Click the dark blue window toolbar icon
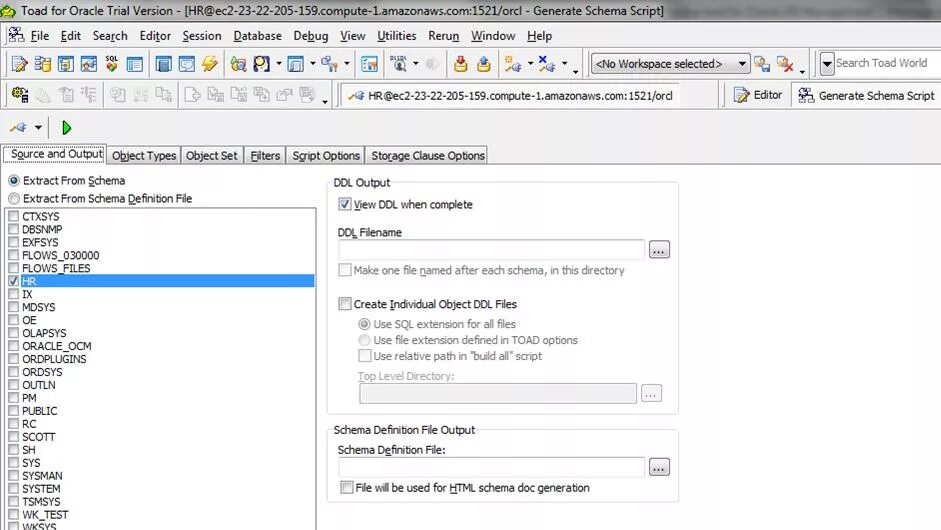 [x=163, y=64]
